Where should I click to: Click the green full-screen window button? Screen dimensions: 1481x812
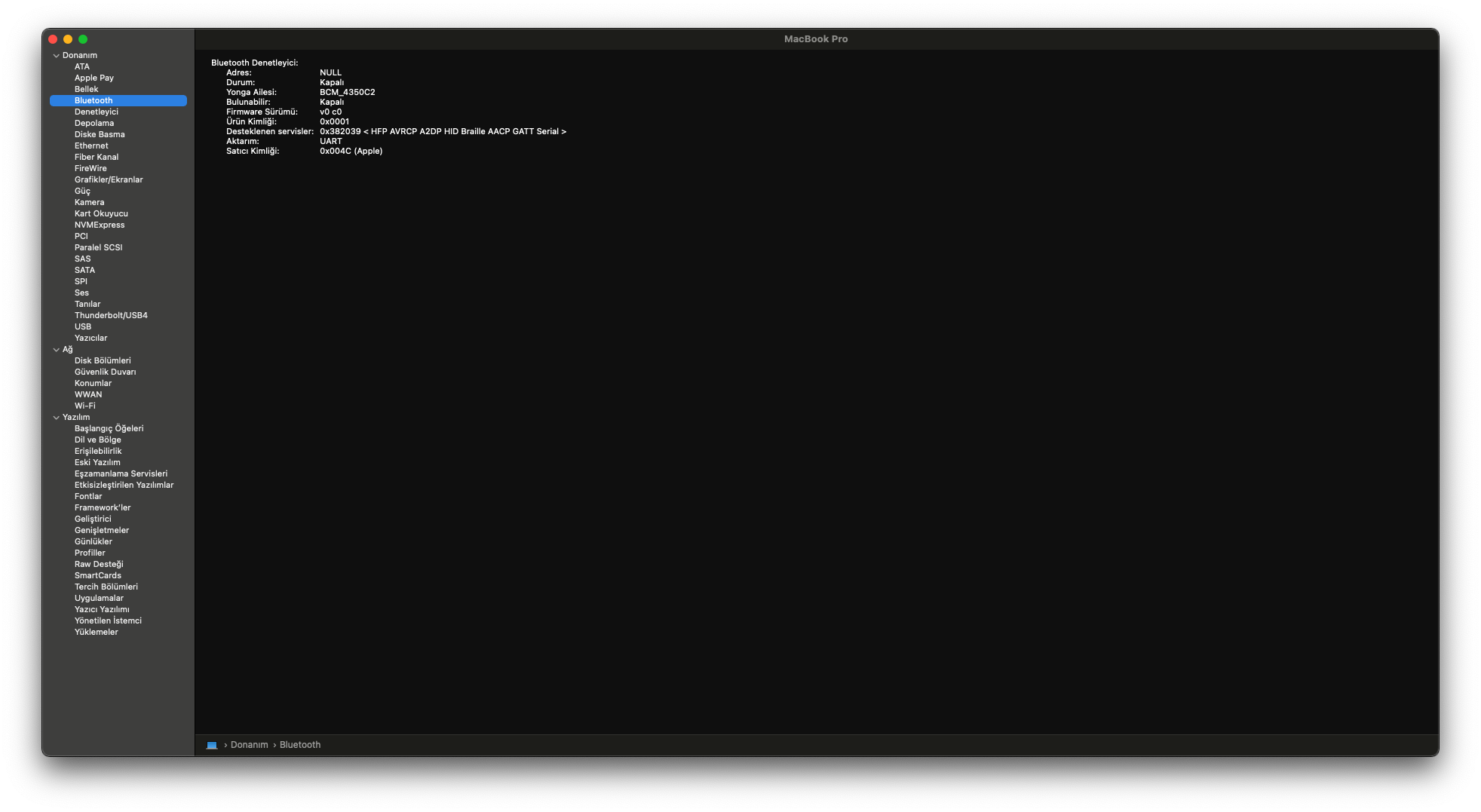tap(83, 39)
